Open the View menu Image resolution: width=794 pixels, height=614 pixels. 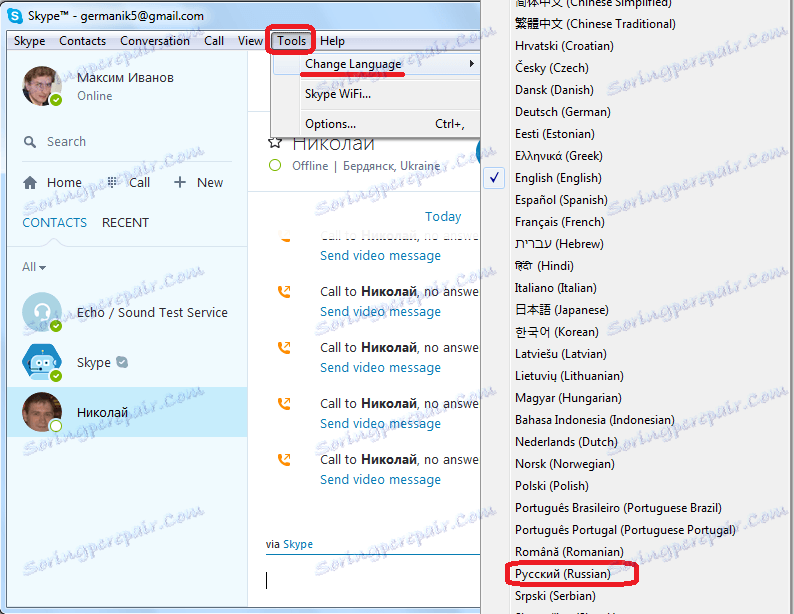point(250,41)
